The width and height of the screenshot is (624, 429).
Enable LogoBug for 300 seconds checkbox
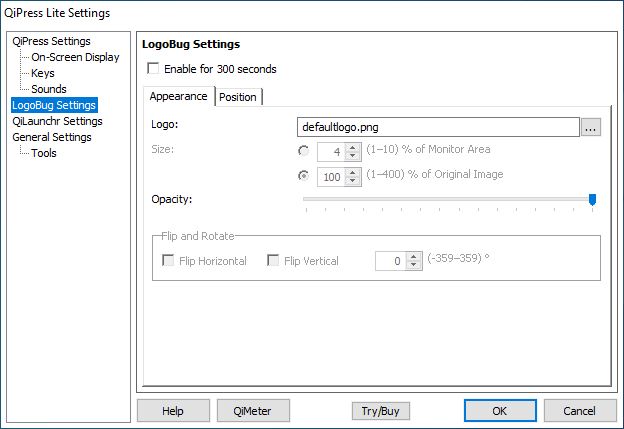(x=153, y=68)
